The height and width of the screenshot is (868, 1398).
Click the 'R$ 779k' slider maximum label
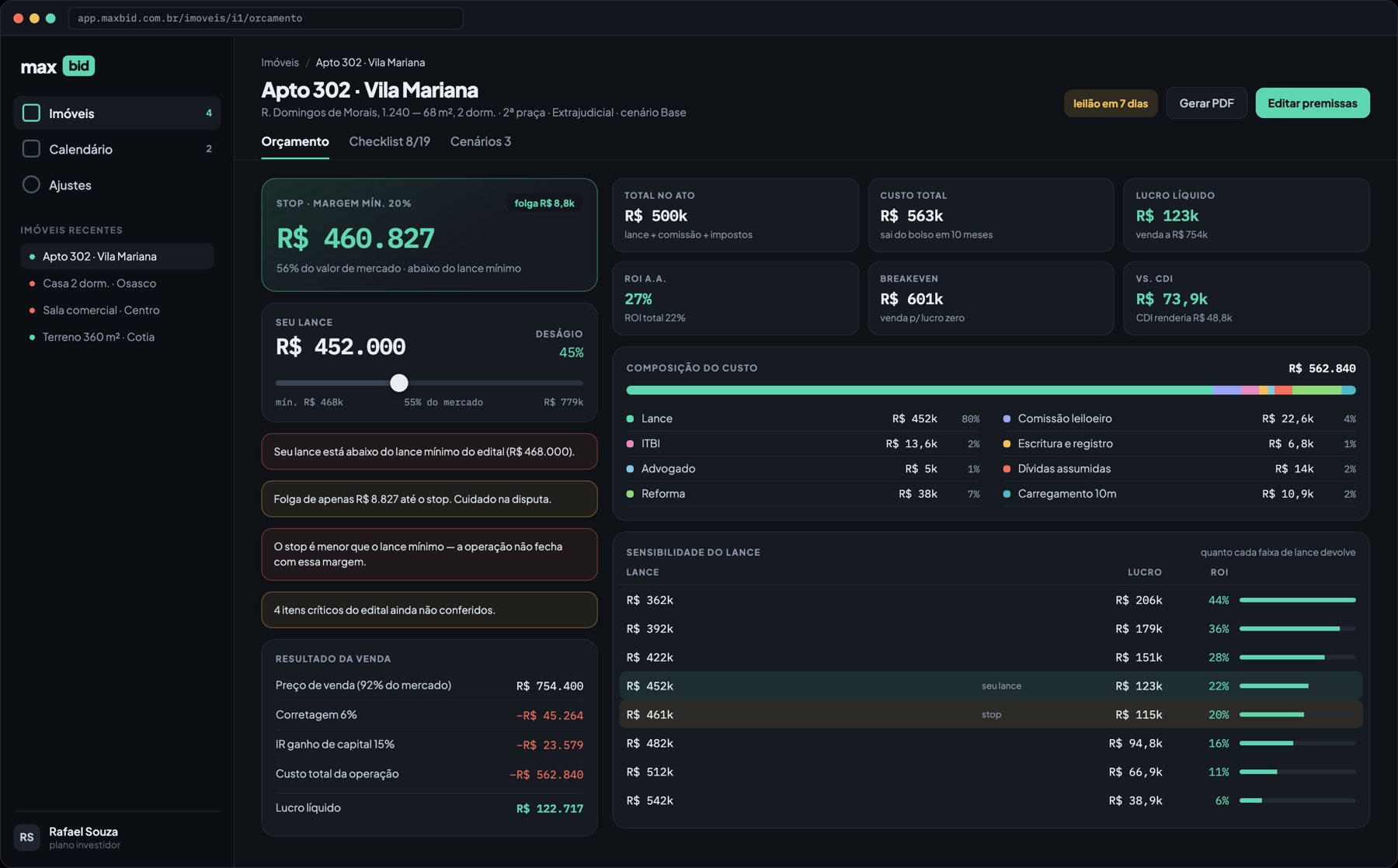(564, 402)
